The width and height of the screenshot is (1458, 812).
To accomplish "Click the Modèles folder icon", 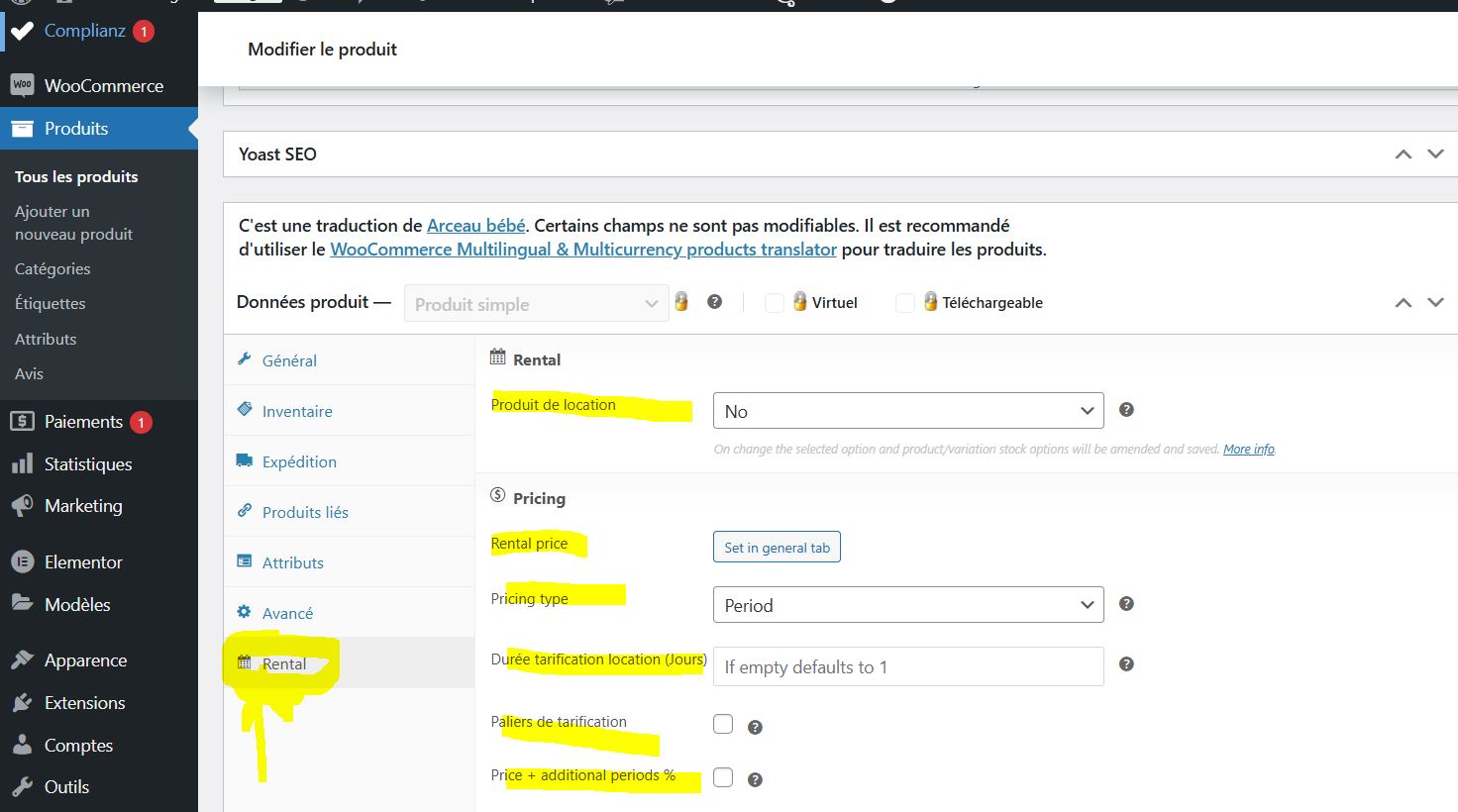I will 22,603.
